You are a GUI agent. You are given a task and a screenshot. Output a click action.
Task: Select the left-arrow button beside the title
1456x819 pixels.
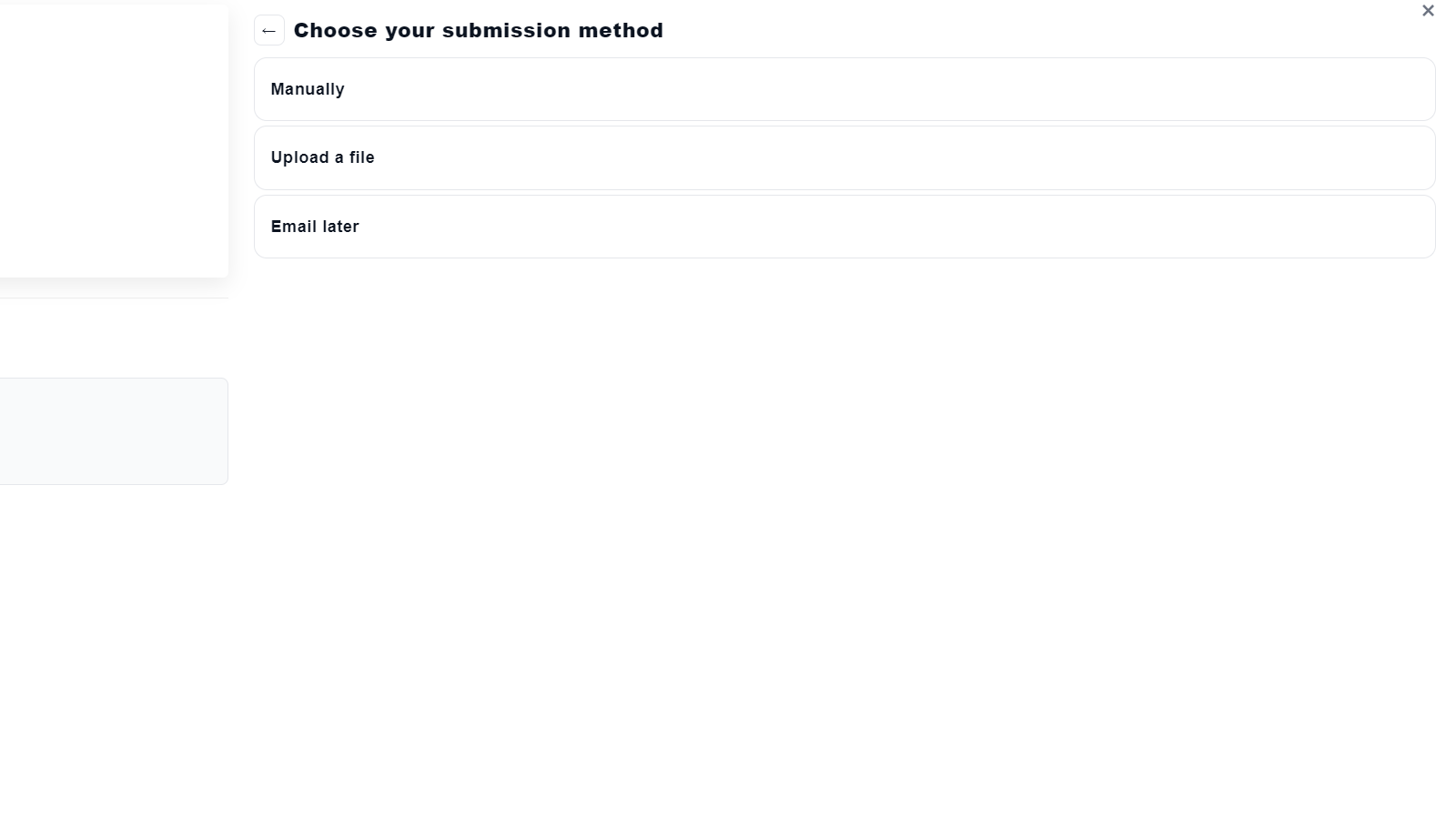click(x=268, y=30)
